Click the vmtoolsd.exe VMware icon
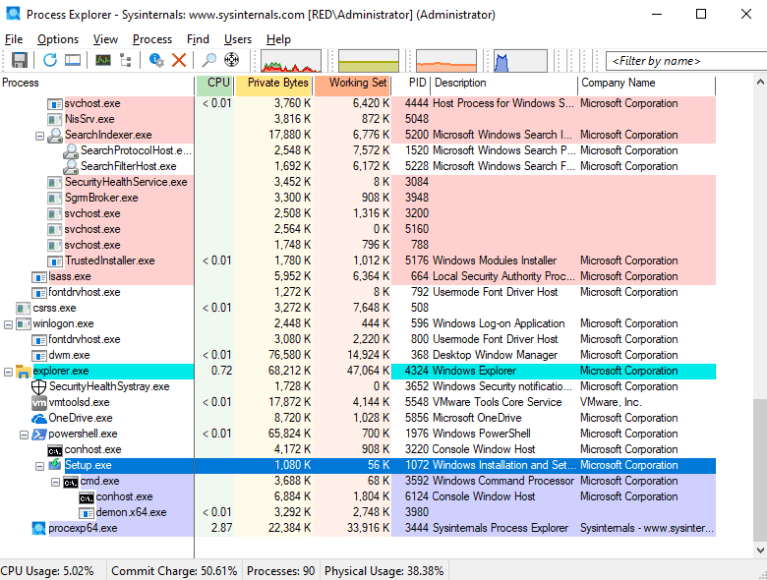 39,402
